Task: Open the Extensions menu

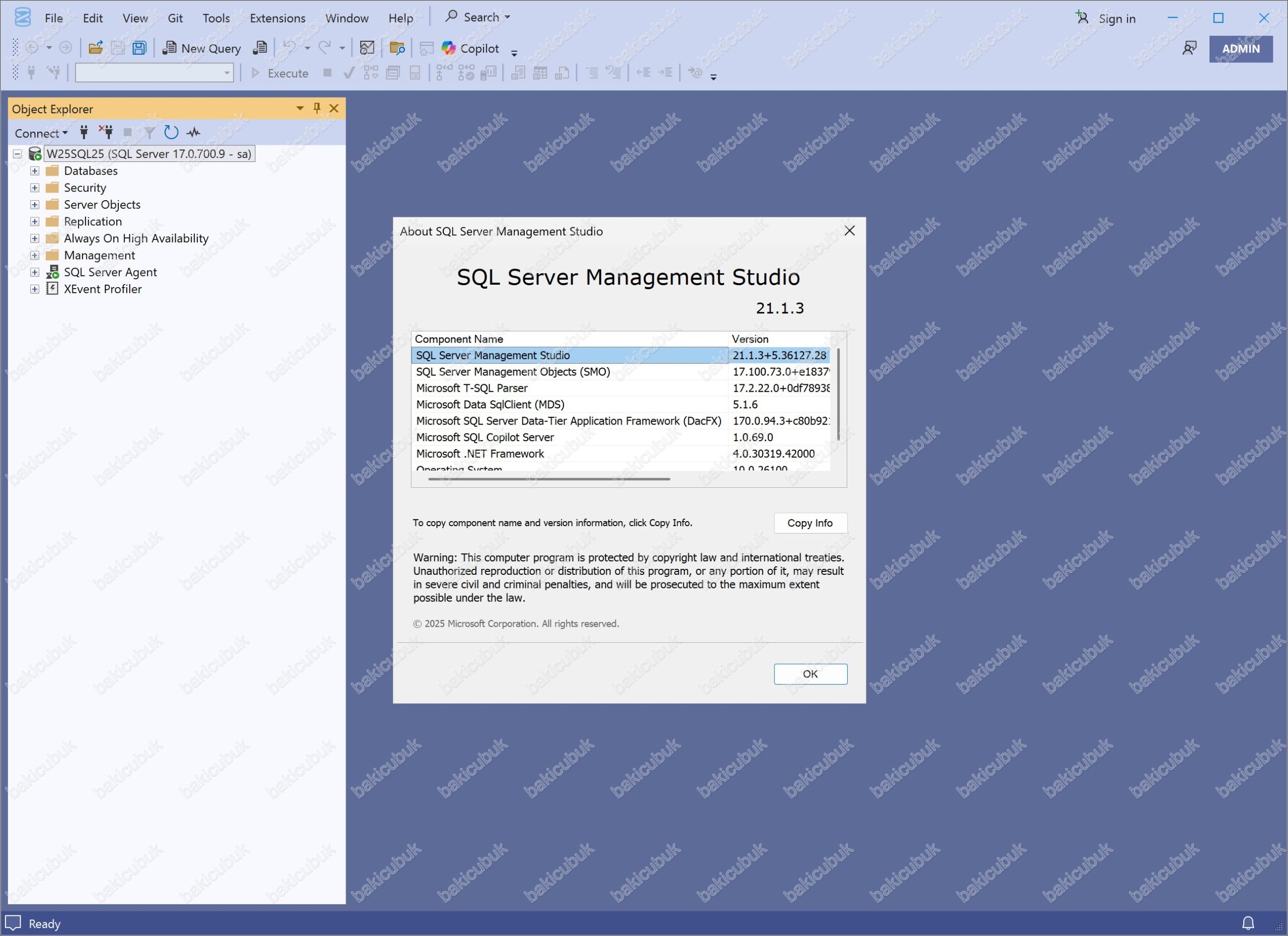Action: tap(278, 18)
